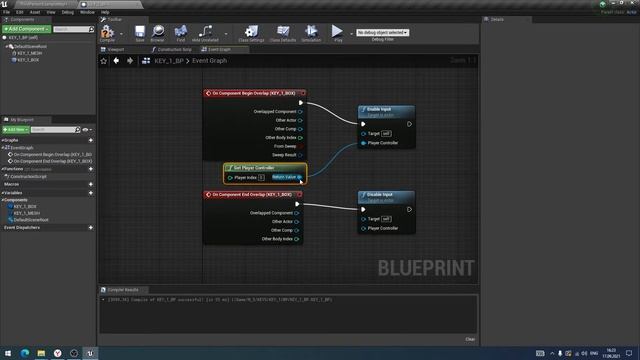Toggle Hide Unrelated nodes icon

point(205,33)
